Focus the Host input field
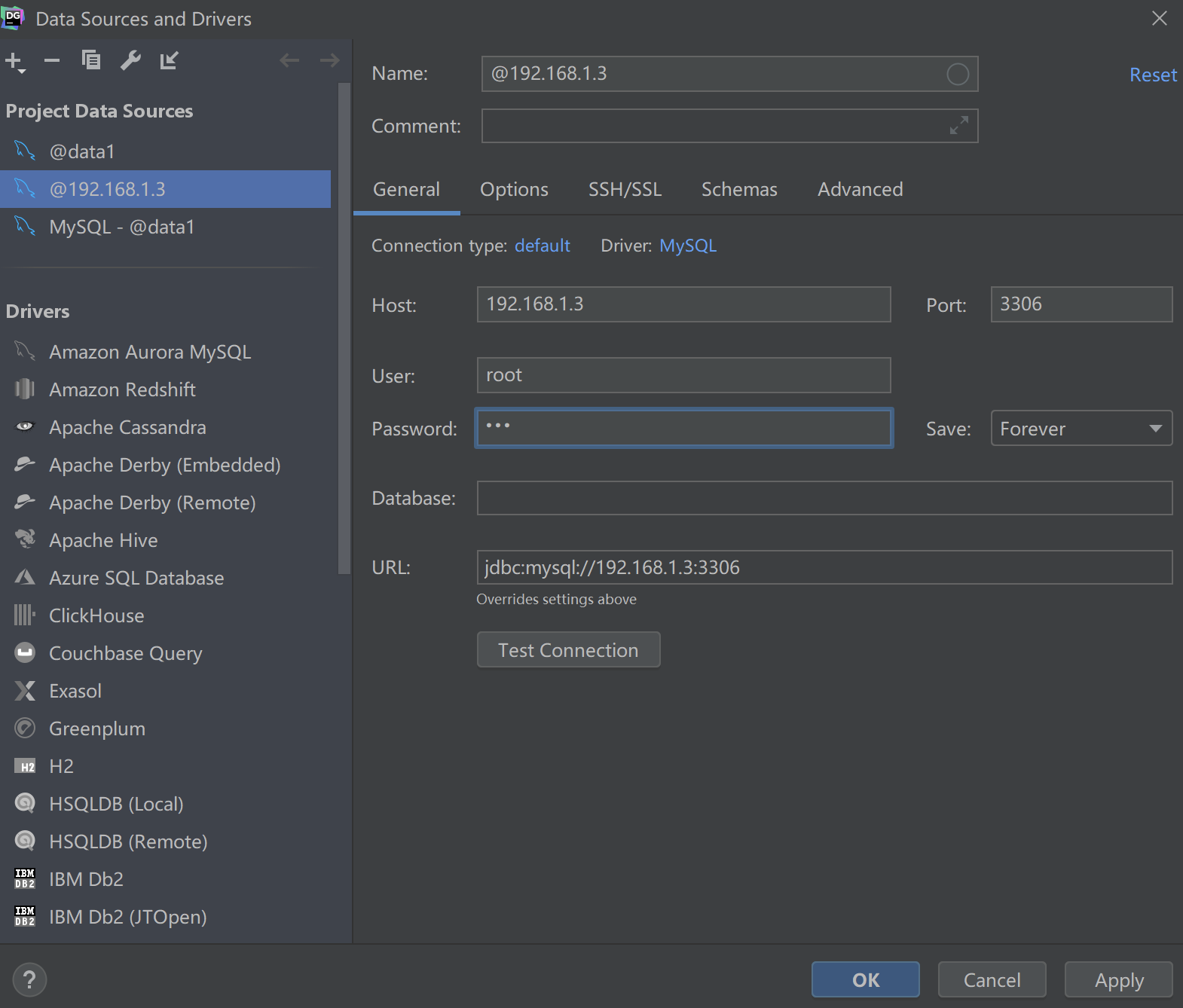This screenshot has height=1008, width=1183. (684, 304)
